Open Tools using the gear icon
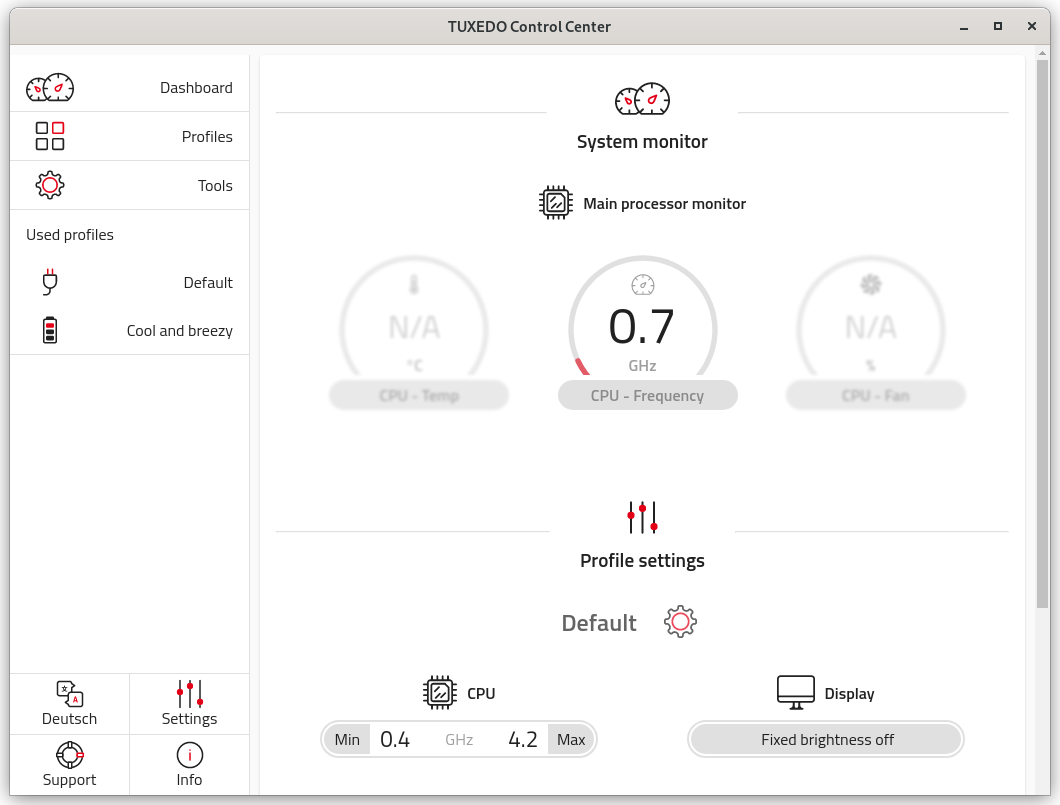This screenshot has height=805, width=1060. [x=49, y=185]
